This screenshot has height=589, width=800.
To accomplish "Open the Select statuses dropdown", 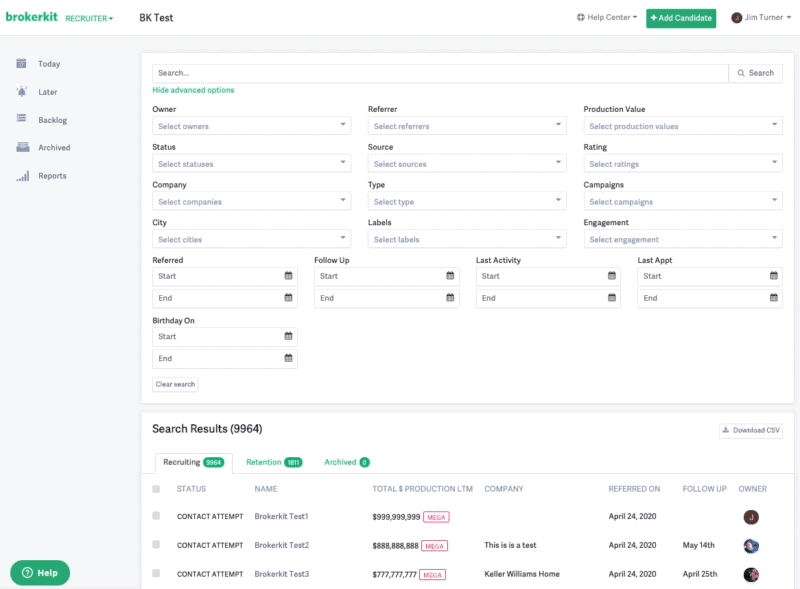I will (x=252, y=163).
